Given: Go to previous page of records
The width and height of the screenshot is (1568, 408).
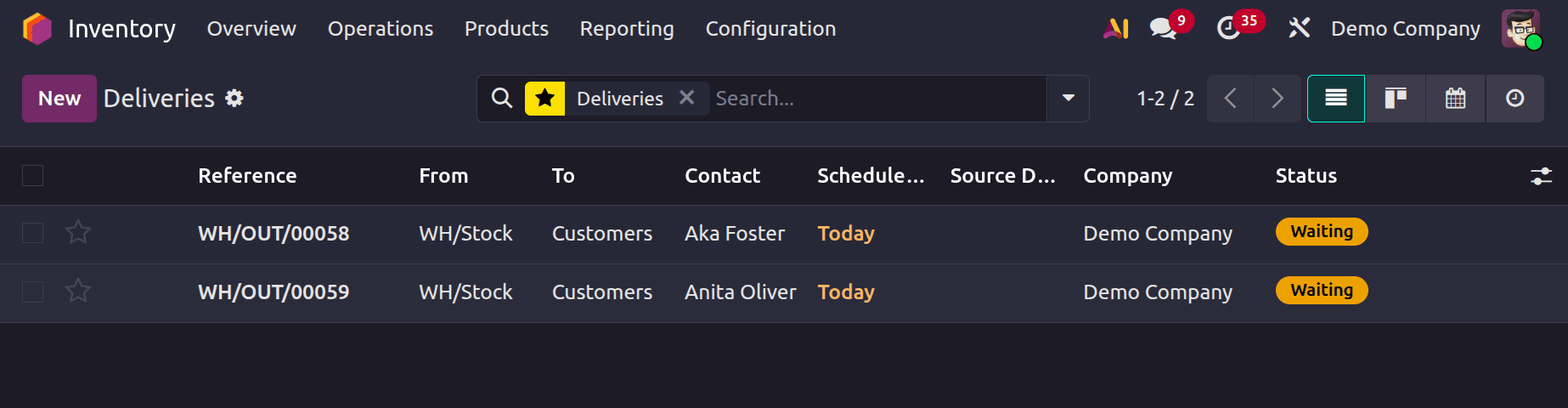Looking at the screenshot, I should [1230, 99].
